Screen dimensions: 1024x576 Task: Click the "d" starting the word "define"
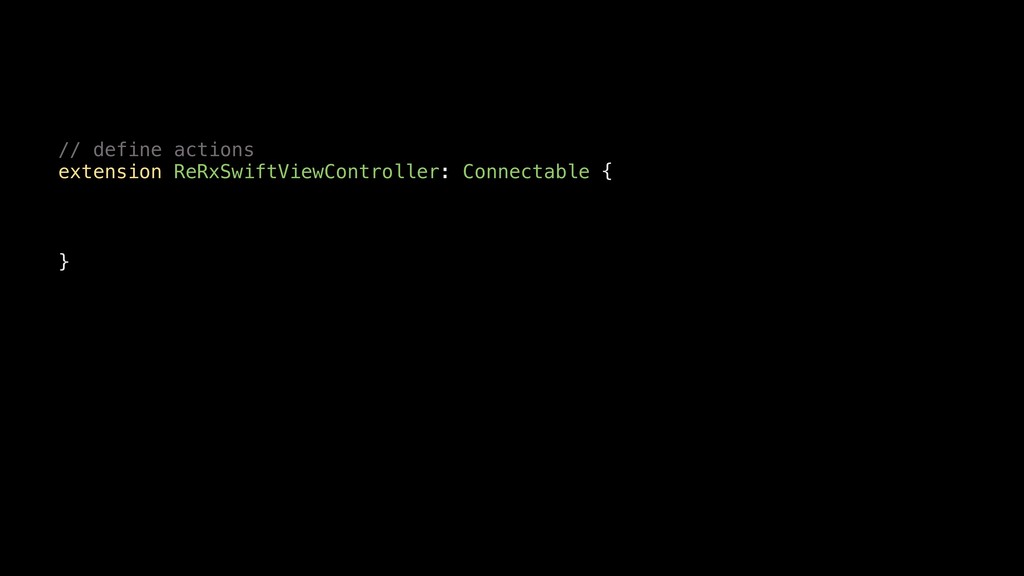[99, 150]
